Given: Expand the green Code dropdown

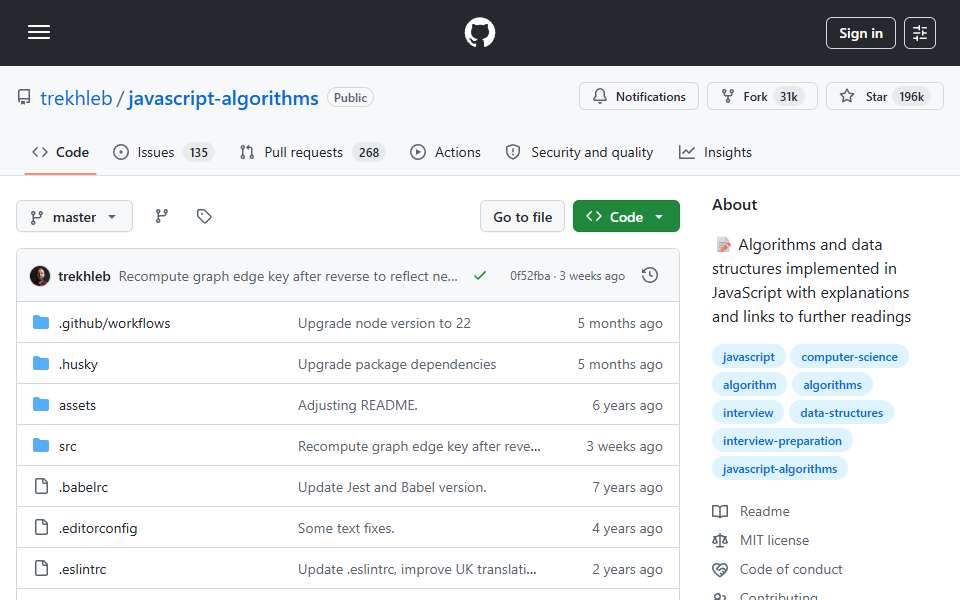Looking at the screenshot, I should [626, 217].
